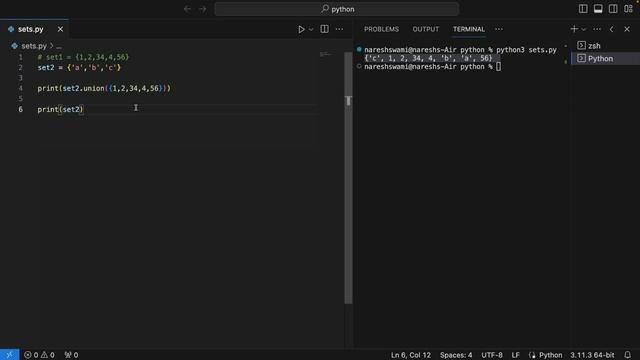
Task: Click sets.py in the breadcrumb
Action: [34, 46]
